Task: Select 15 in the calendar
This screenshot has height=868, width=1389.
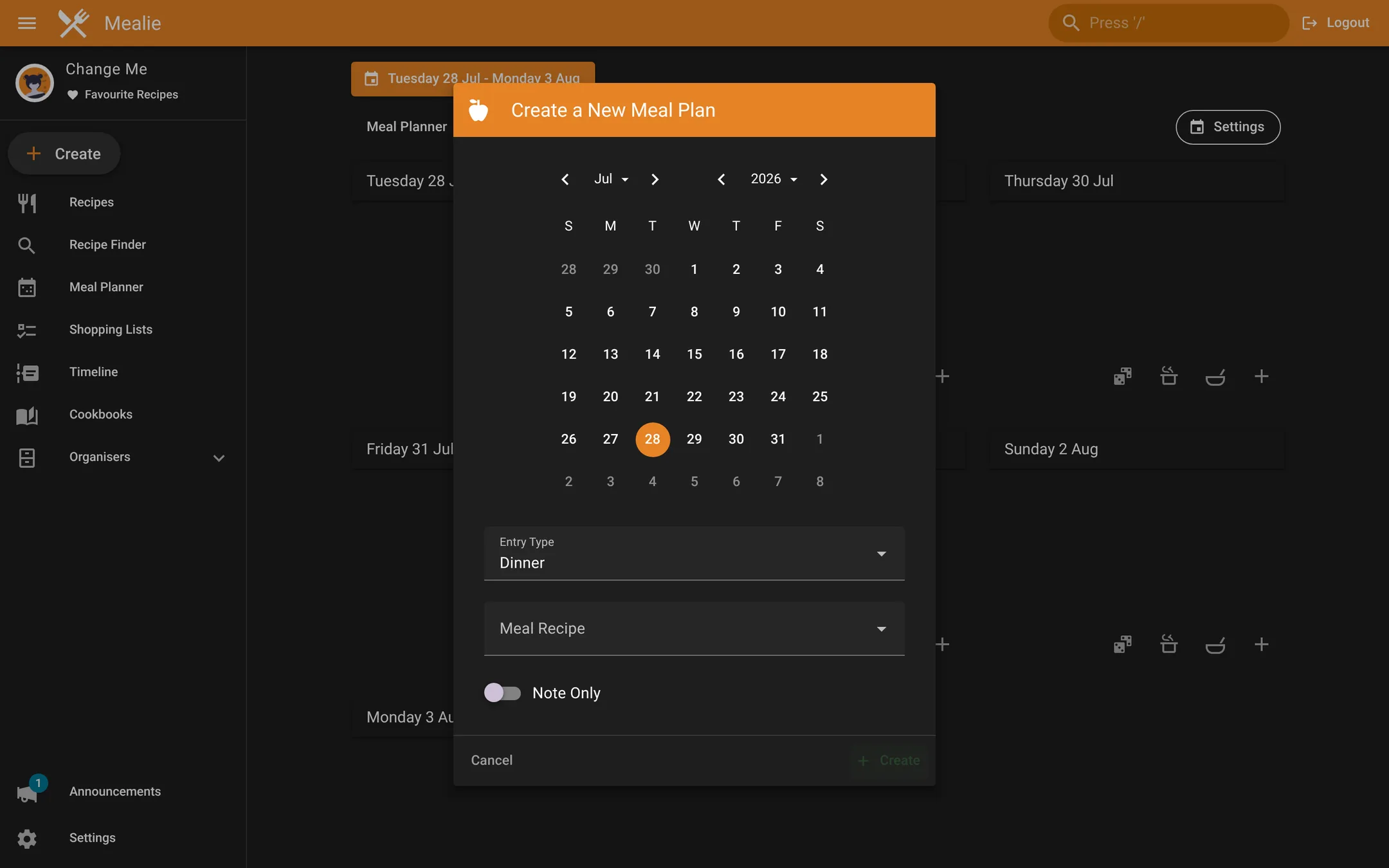Action: (694, 354)
